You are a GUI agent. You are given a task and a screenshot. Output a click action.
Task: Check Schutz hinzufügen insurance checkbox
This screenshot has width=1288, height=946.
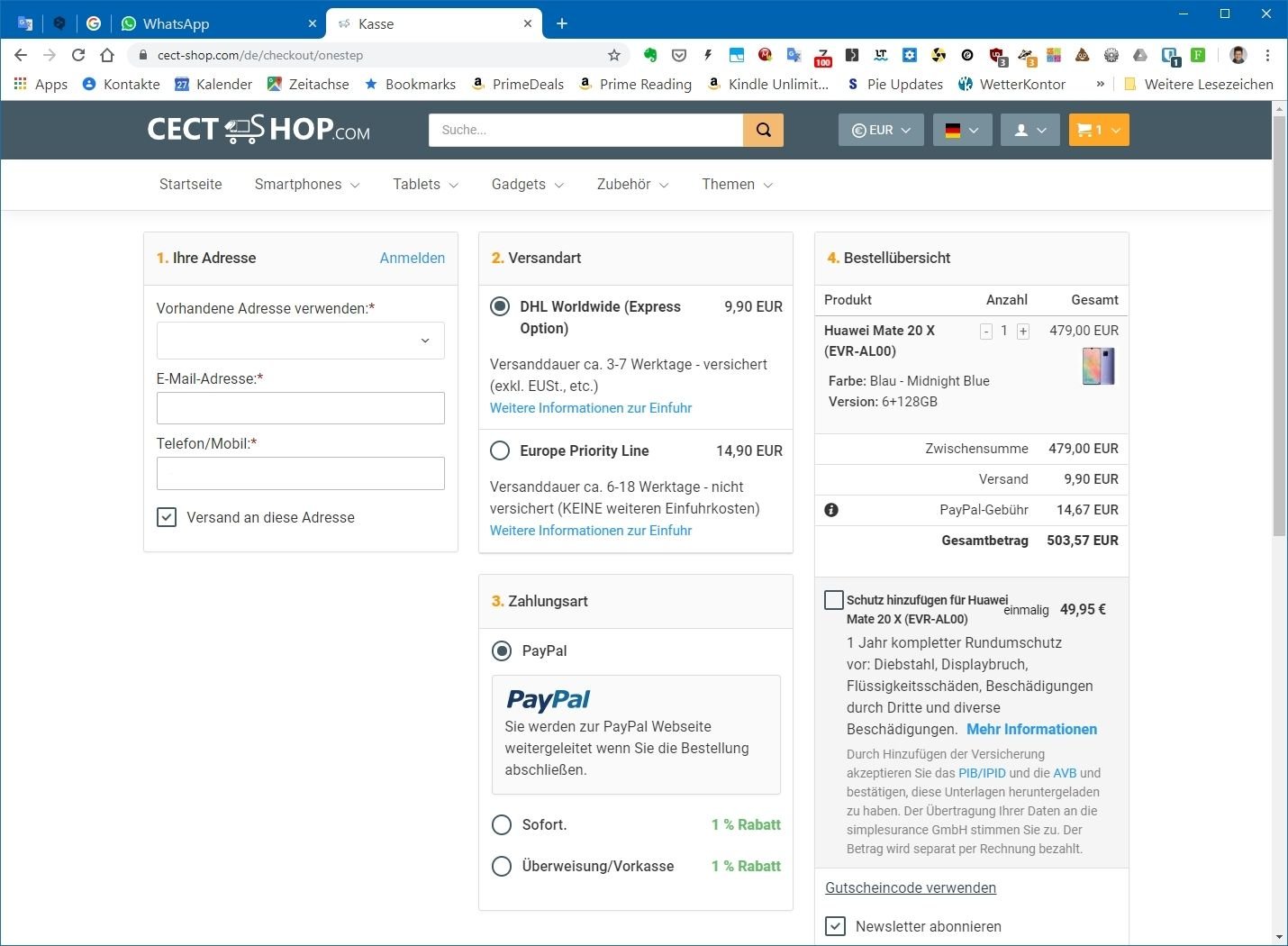coord(834,600)
